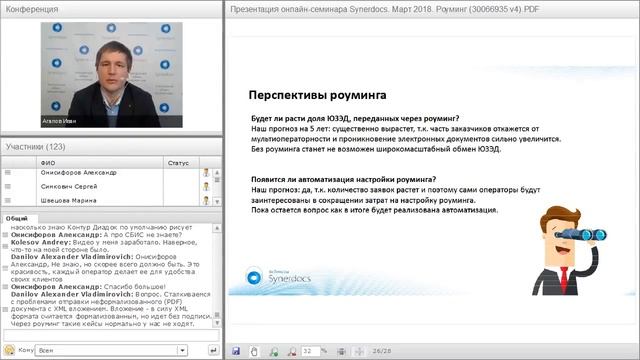This screenshot has width=640, height=360.
Task: Select participant Синкович Сергей
Action: pyautogui.click(x=69, y=187)
